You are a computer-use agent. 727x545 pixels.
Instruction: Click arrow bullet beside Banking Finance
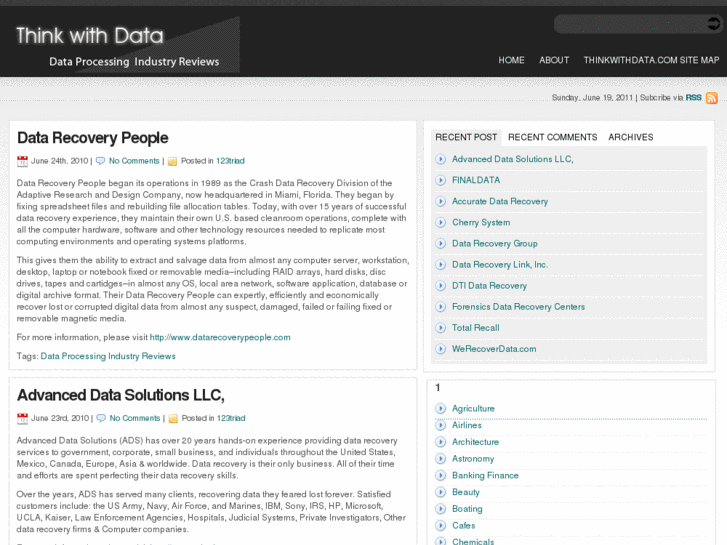440,475
